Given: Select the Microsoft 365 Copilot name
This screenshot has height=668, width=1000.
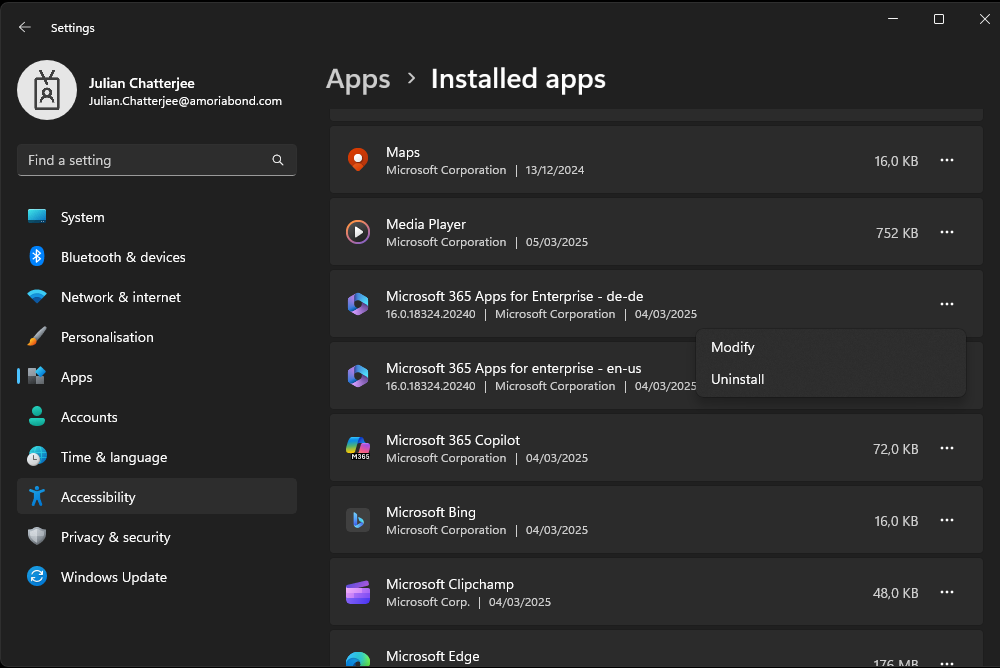Looking at the screenshot, I should pos(453,440).
